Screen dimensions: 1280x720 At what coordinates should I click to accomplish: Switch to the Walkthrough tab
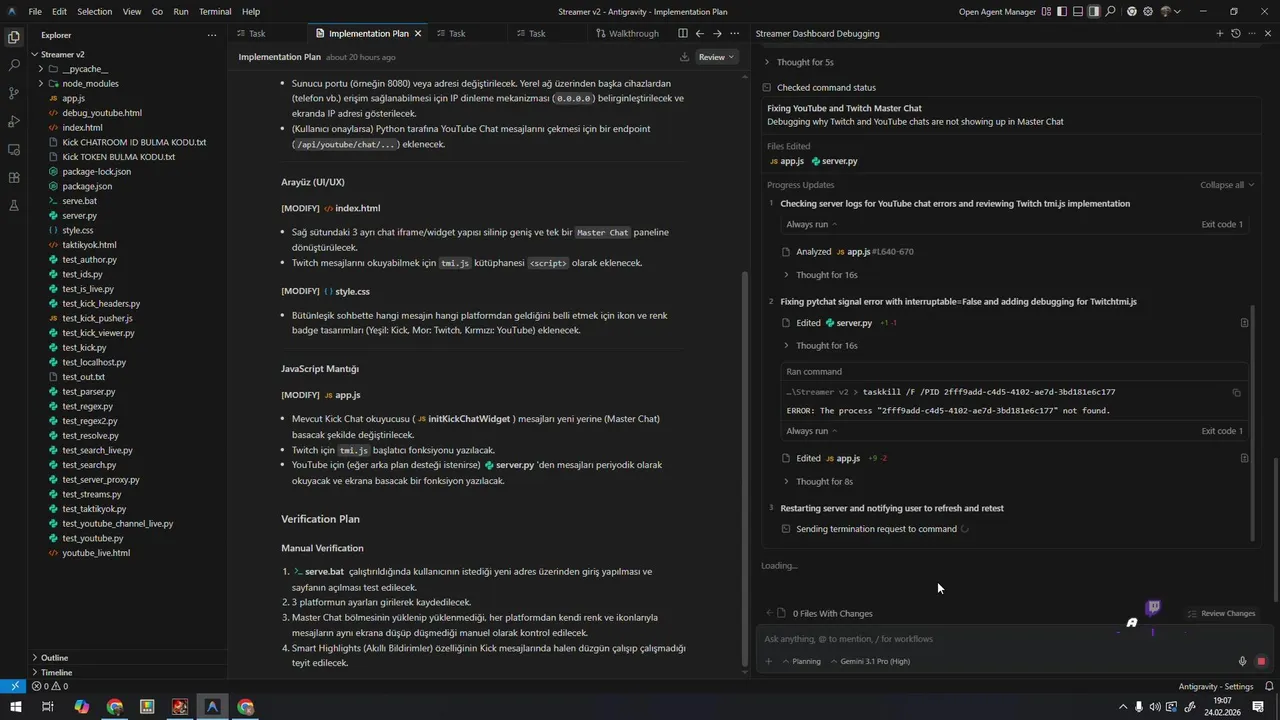click(627, 33)
